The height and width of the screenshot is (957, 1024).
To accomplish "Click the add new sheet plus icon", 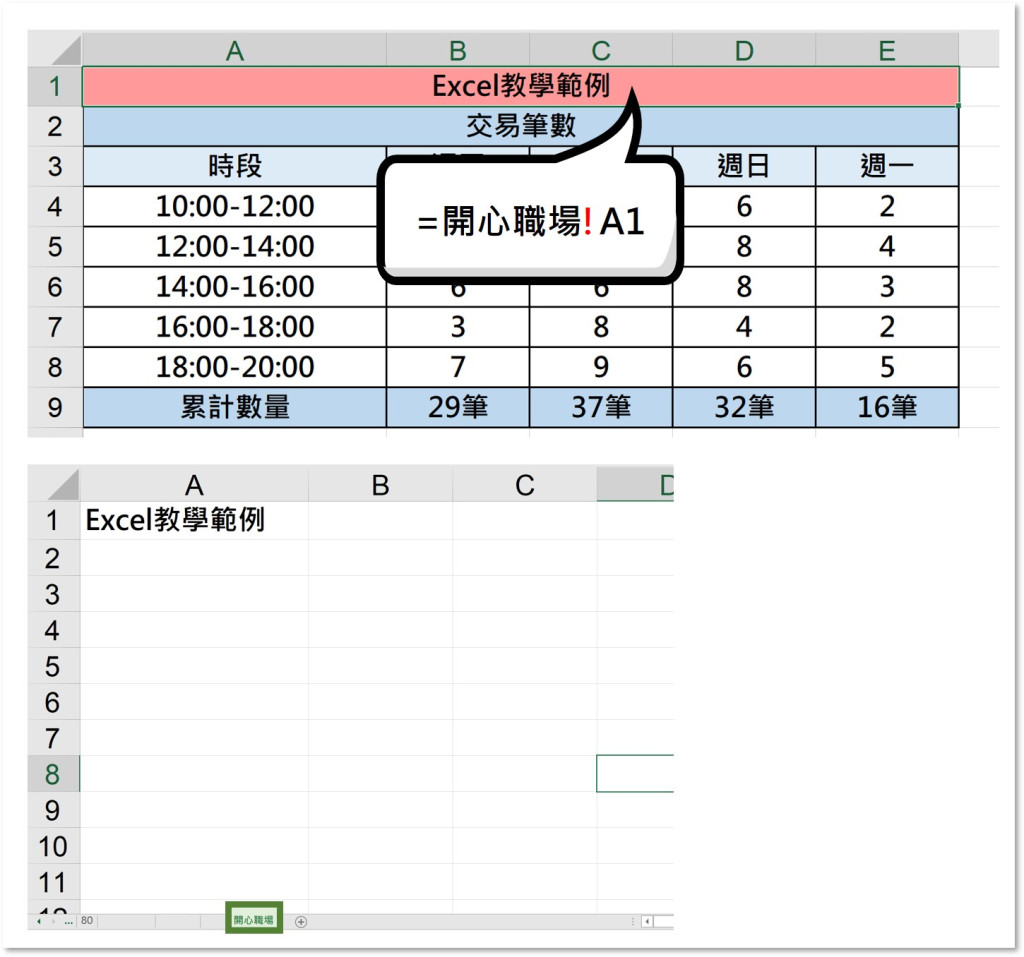I will pyautogui.click(x=301, y=921).
